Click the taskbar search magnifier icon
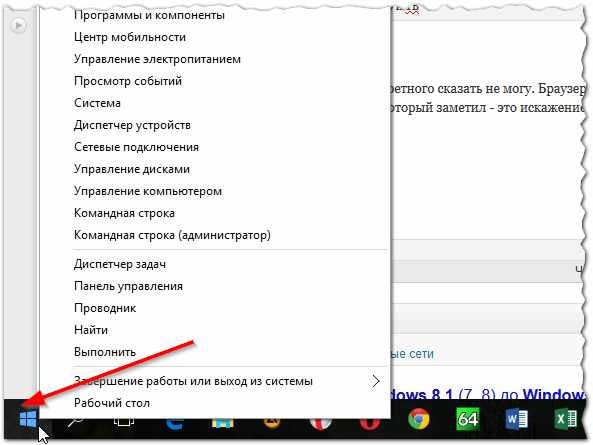Screen dimensions: 593x445 tap(75, 422)
